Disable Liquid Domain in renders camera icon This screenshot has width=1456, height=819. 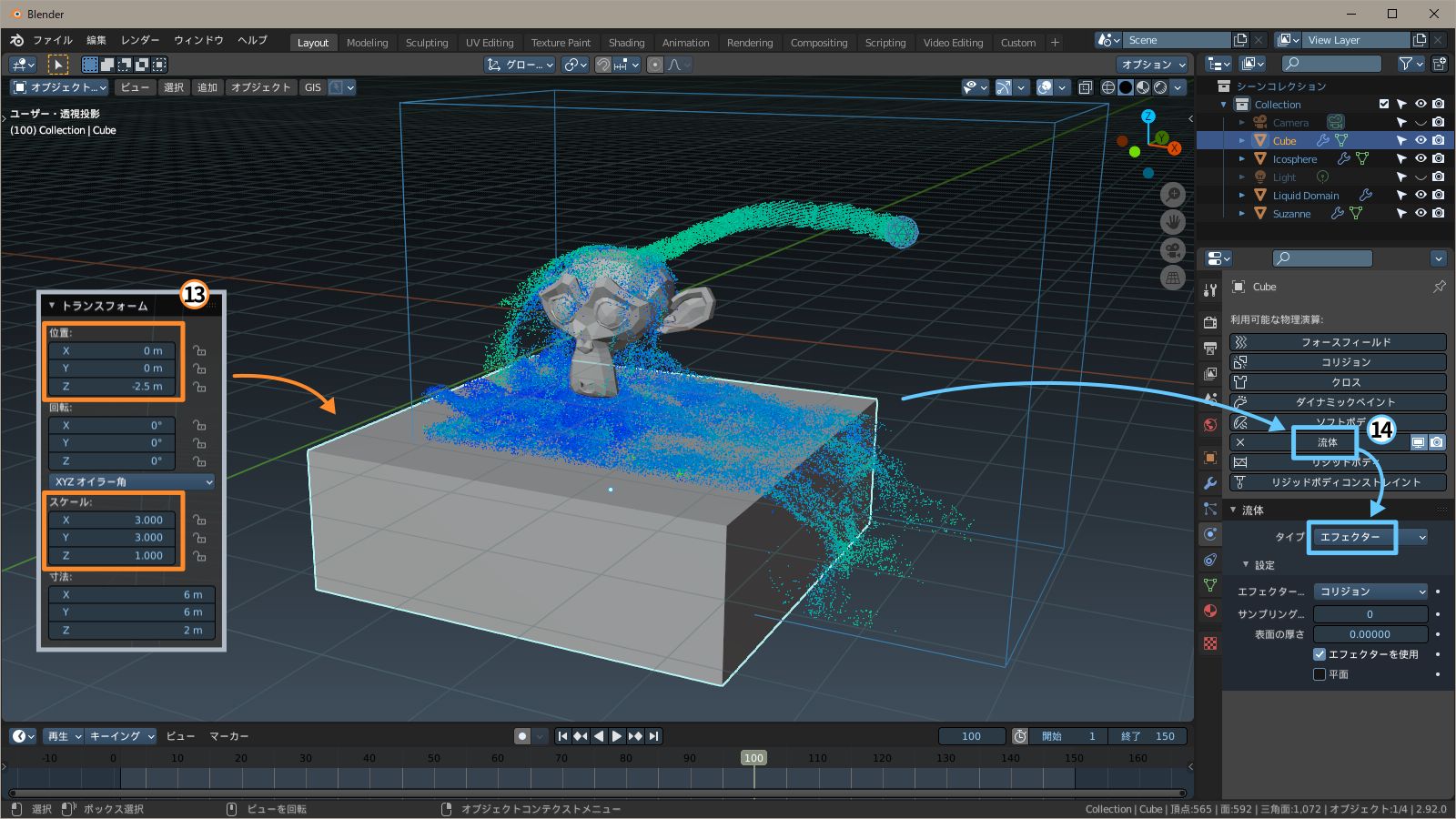pyautogui.click(x=1438, y=195)
